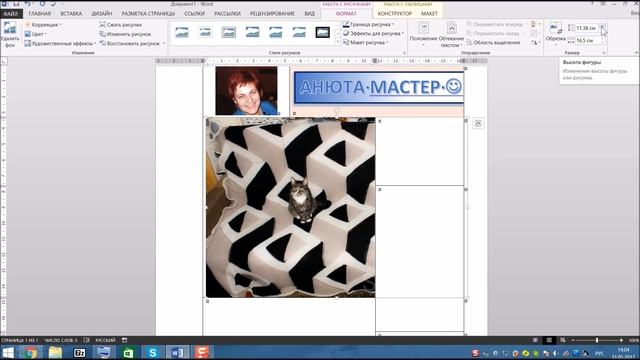Switch to the КОНСТРУКТОР table tab
The image size is (640, 360).
395,14
